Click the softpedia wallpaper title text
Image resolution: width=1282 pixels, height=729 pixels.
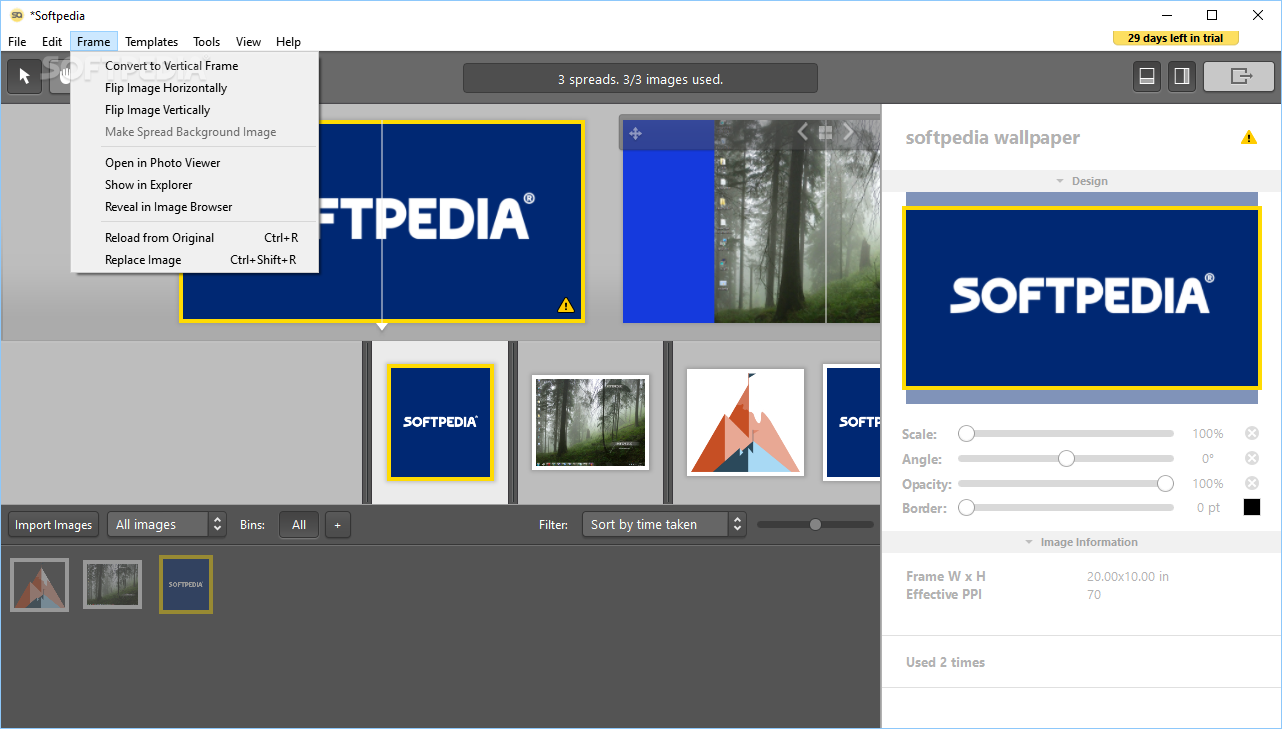992,138
